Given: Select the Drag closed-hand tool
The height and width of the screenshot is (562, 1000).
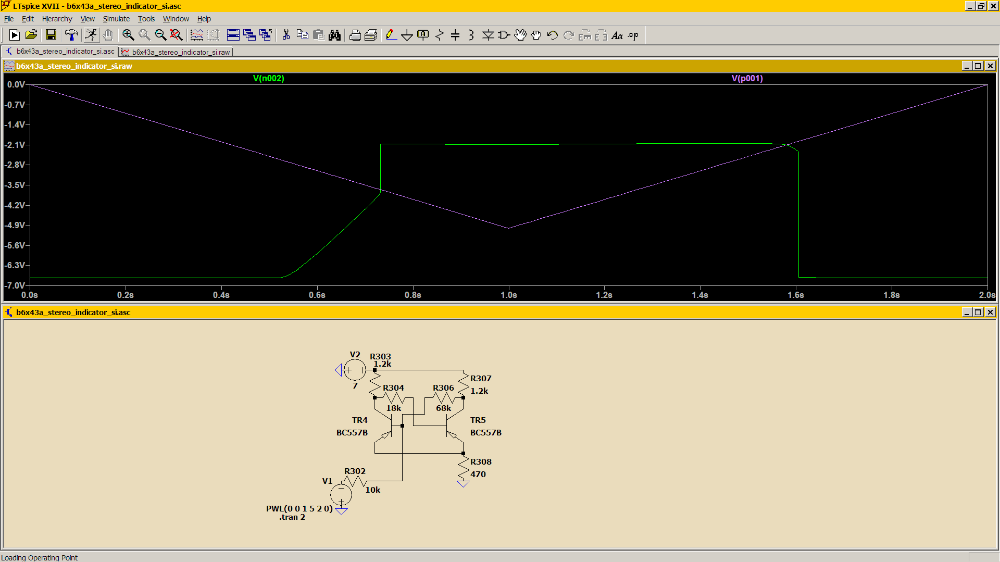Looking at the screenshot, I should point(536,35).
